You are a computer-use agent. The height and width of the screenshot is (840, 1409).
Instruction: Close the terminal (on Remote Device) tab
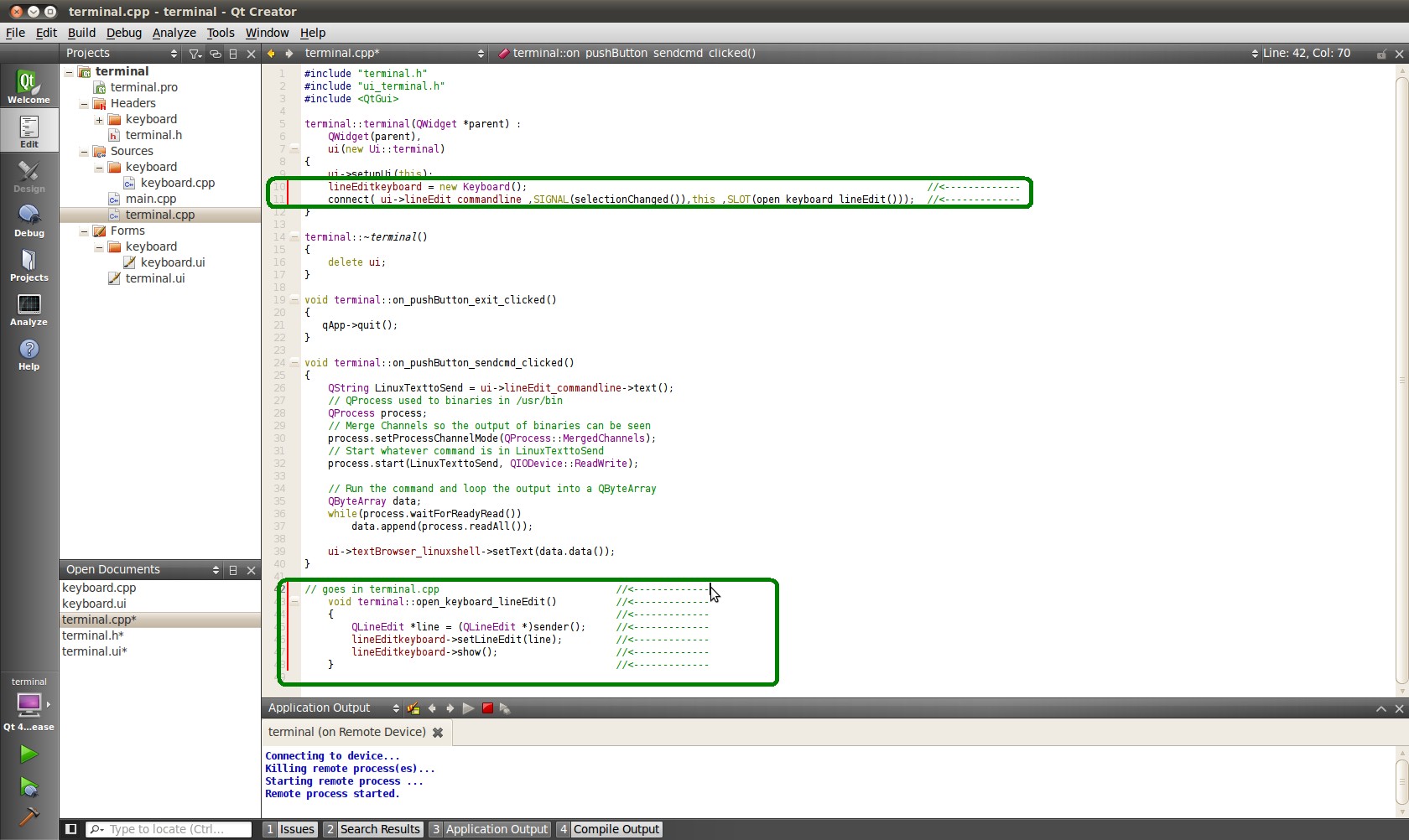(x=438, y=733)
